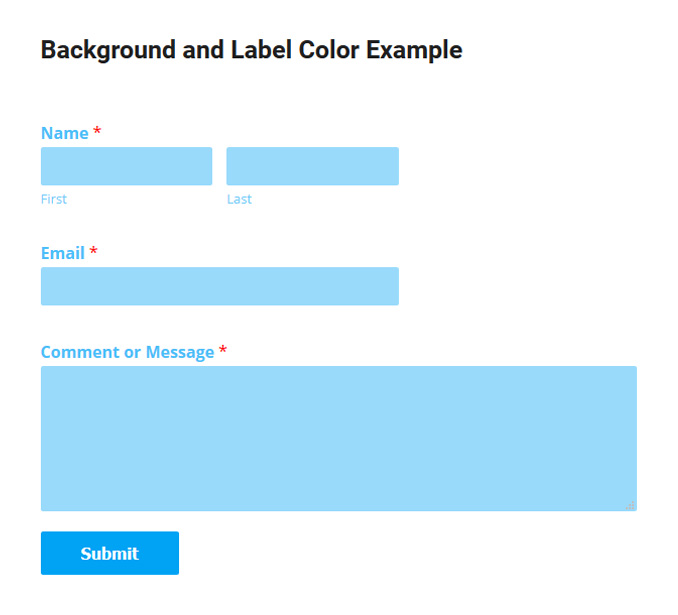The height and width of the screenshot is (615, 678).
Task: Click the Last name input field
Action: (x=312, y=166)
